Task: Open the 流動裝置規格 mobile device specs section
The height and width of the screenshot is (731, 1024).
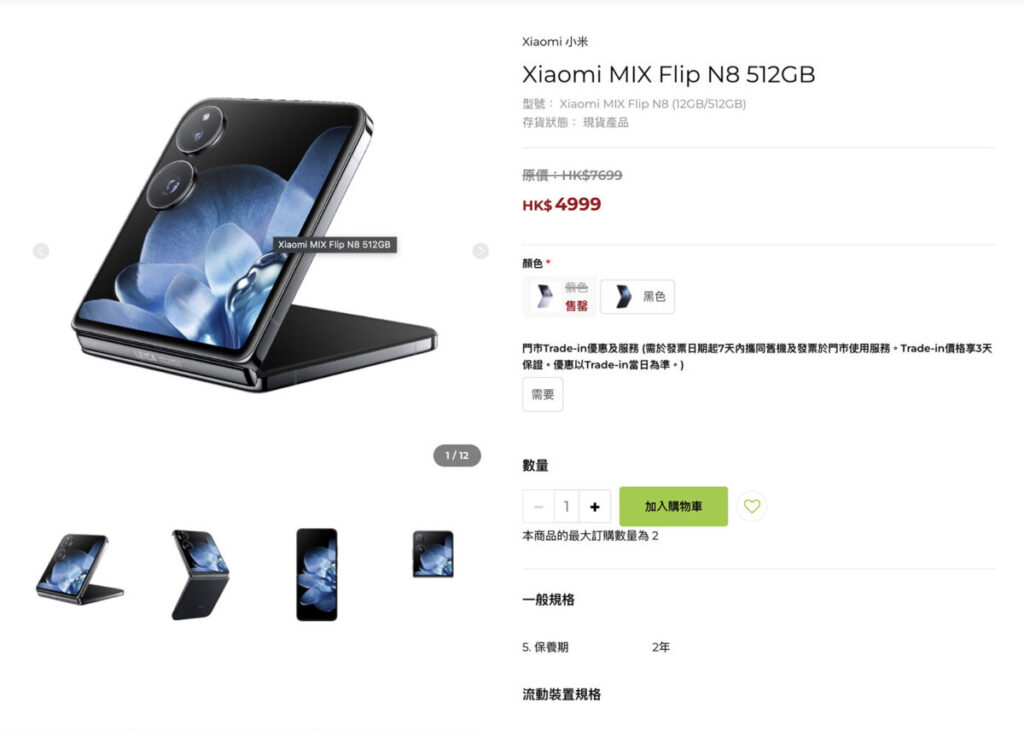Action: [562, 694]
